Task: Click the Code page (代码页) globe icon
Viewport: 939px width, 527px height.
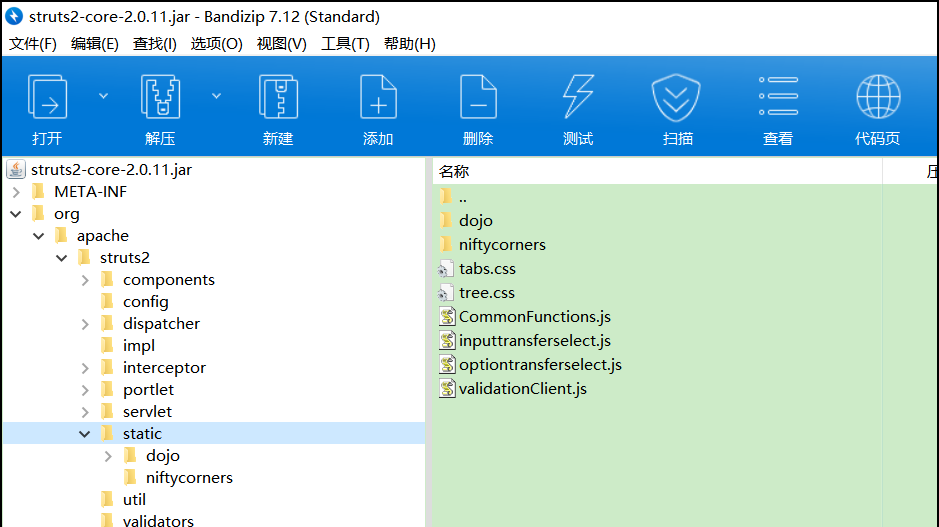Action: pyautogui.click(x=878, y=96)
